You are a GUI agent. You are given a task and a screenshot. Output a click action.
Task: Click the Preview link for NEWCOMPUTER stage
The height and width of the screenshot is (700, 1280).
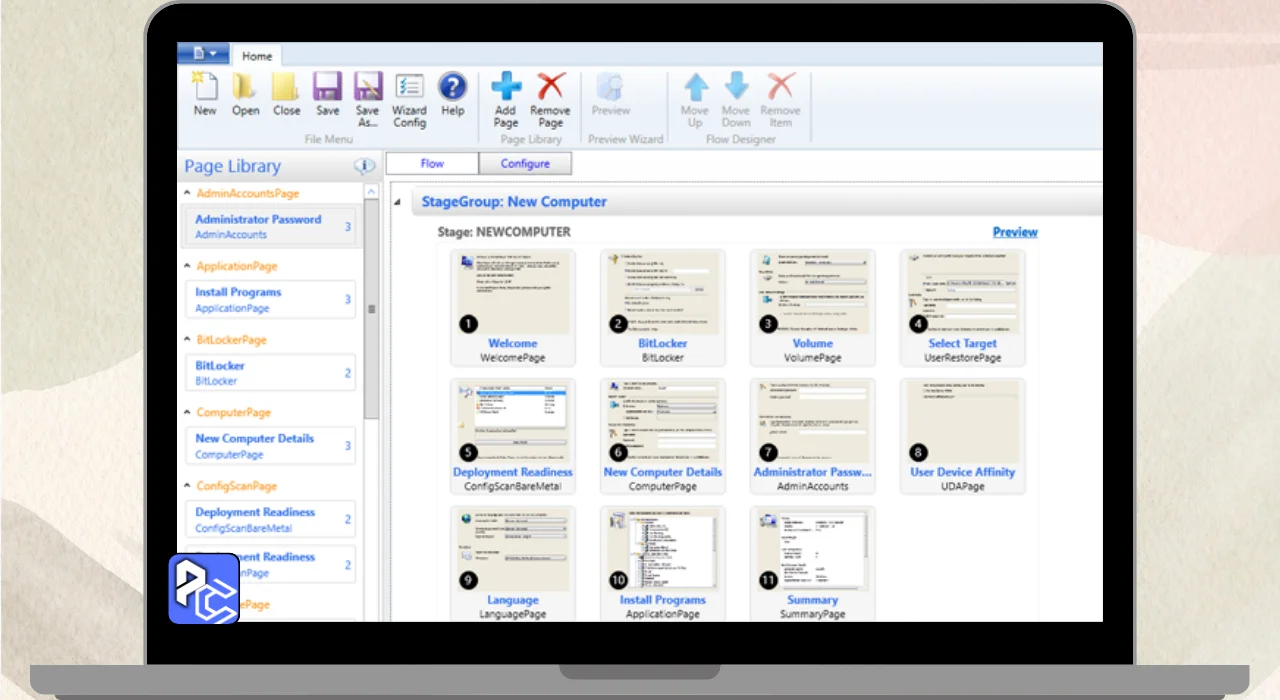(x=1014, y=232)
